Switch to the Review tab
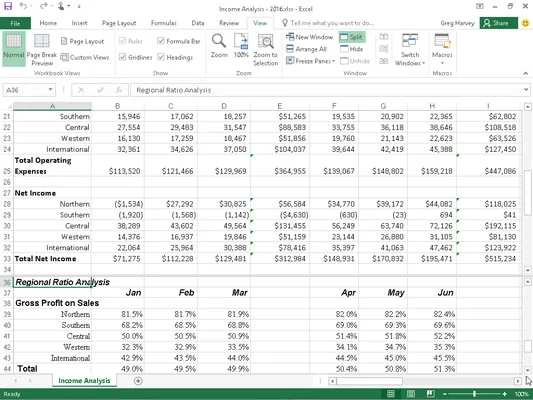The image size is (533, 400). (x=229, y=23)
